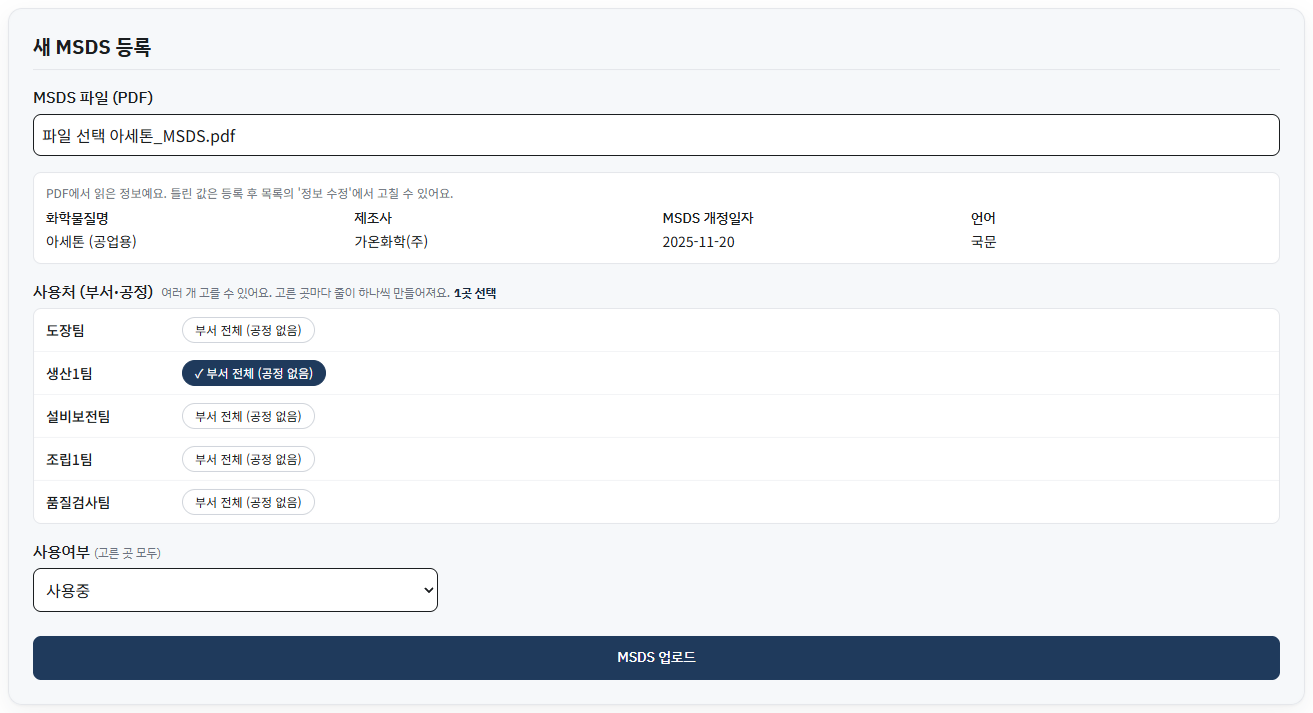This screenshot has height=713, width=1313.
Task: Click the 사용여부 field label
Action: pyautogui.click(x=61, y=552)
